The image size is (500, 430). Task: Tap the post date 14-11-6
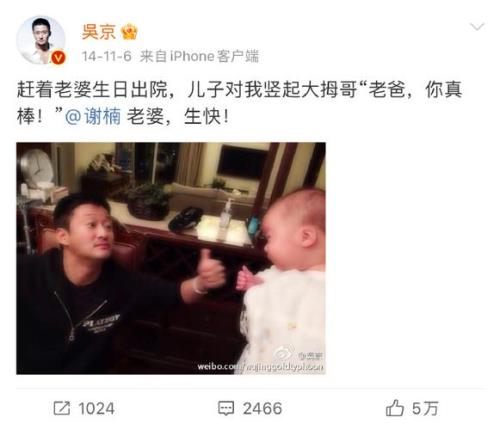click(x=107, y=56)
